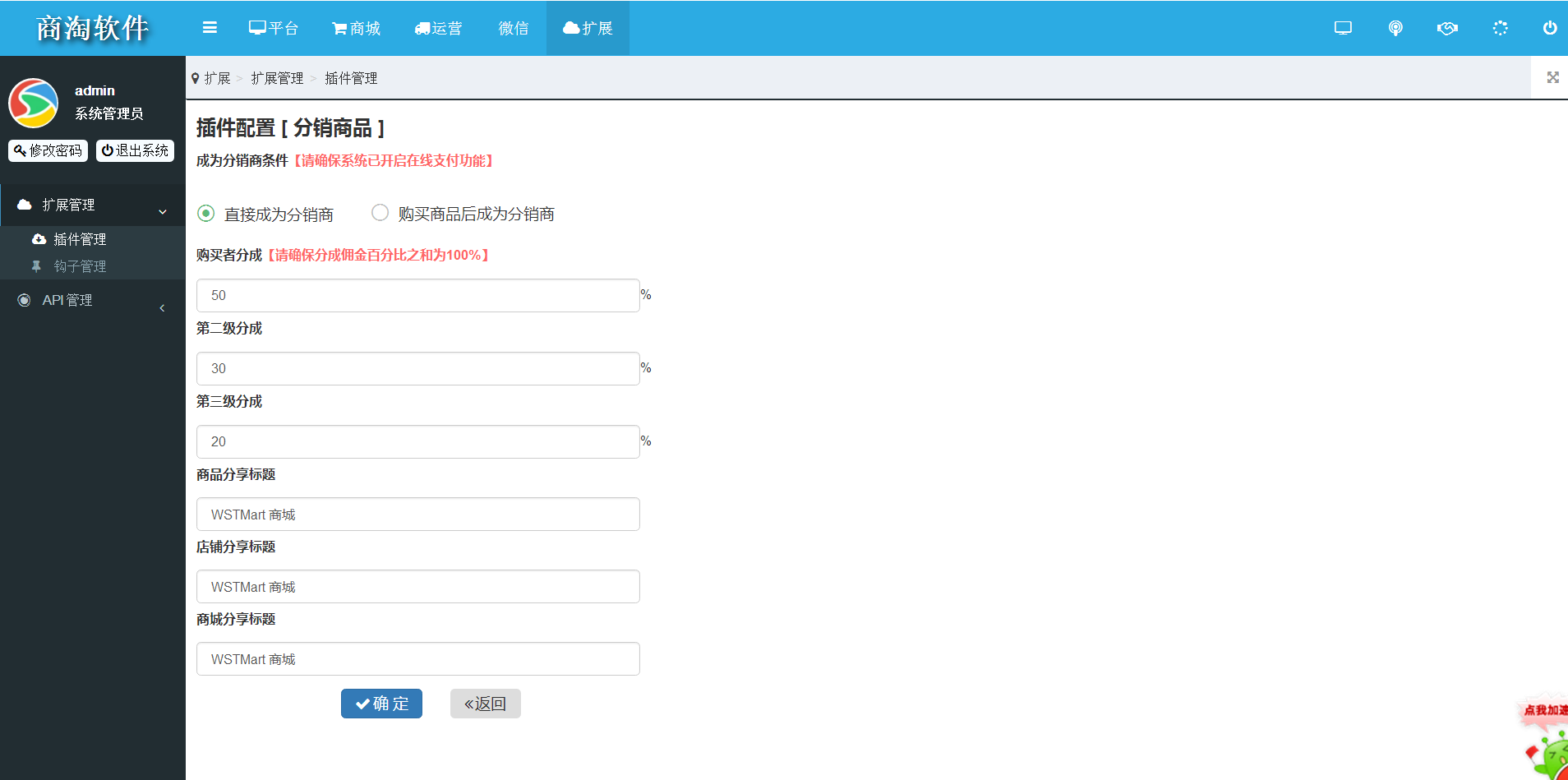Viewport: 1568px width, 780px height.
Task: Click the cloud icon next to 扩展管理
Action: pos(25,205)
